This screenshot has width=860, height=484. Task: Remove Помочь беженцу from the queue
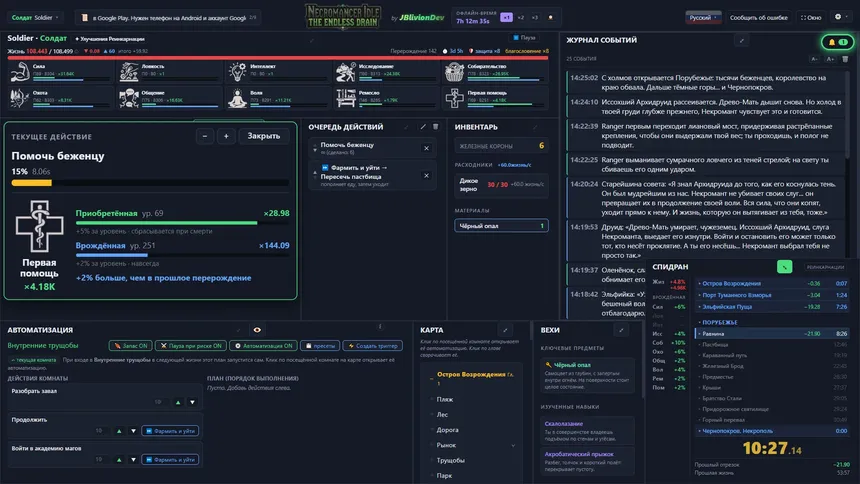coord(426,148)
